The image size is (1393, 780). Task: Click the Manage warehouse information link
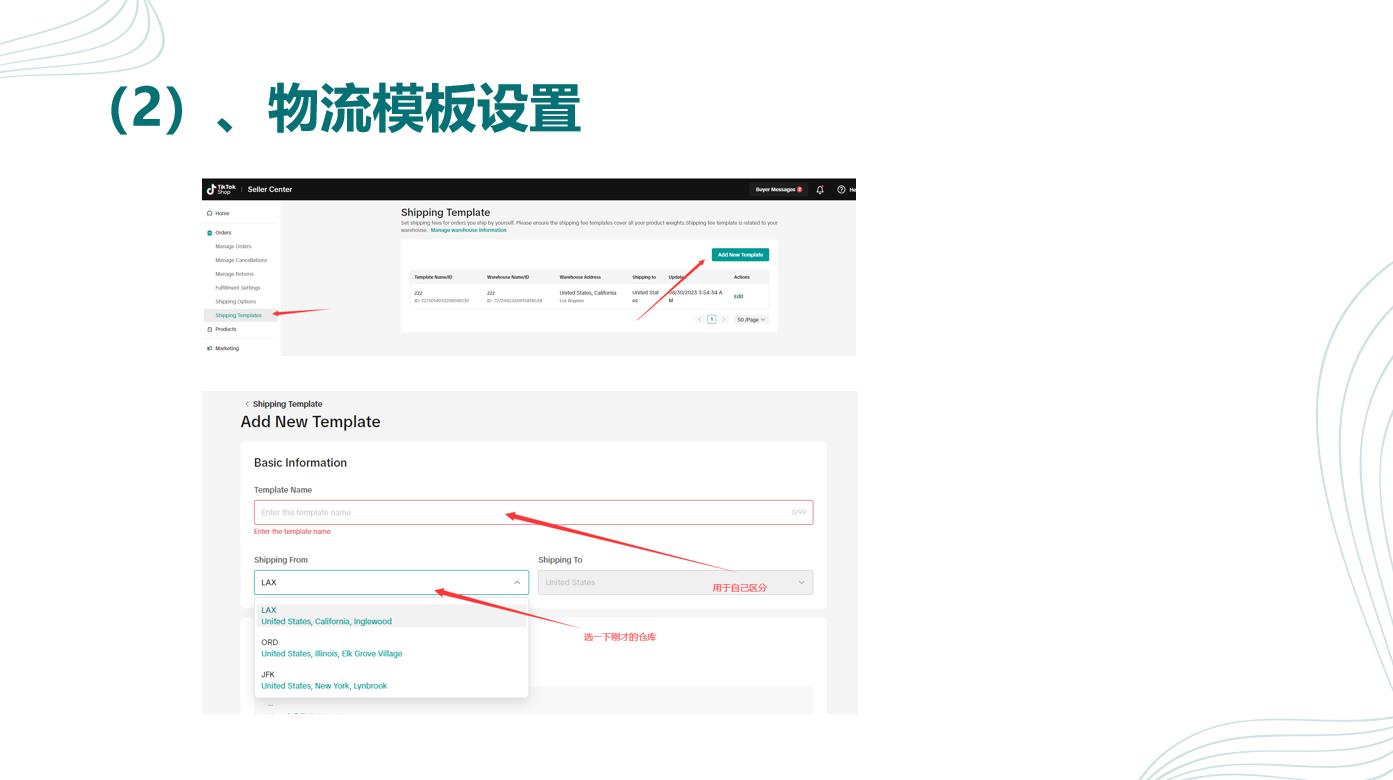tap(468, 230)
